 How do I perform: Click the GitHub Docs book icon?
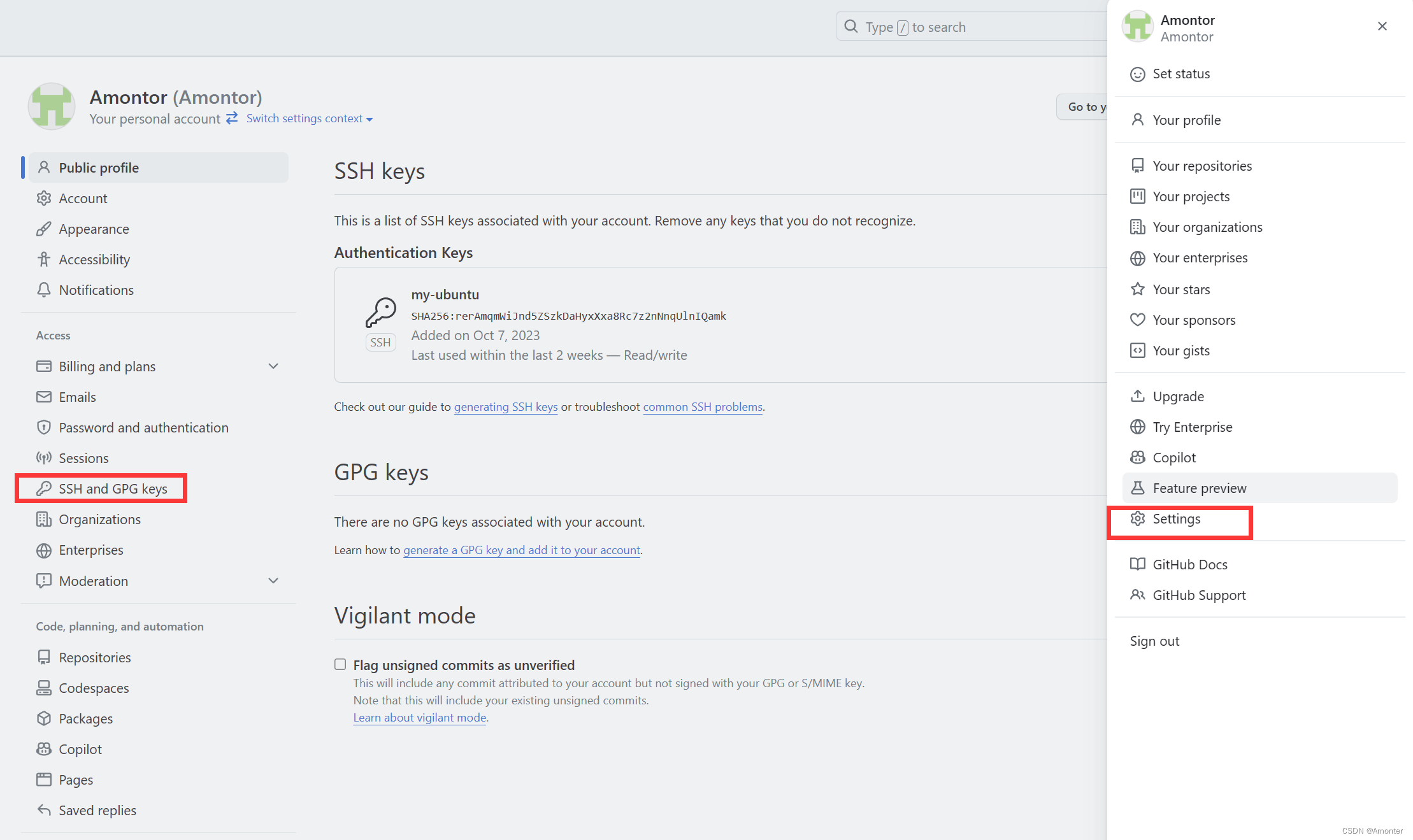click(1138, 564)
